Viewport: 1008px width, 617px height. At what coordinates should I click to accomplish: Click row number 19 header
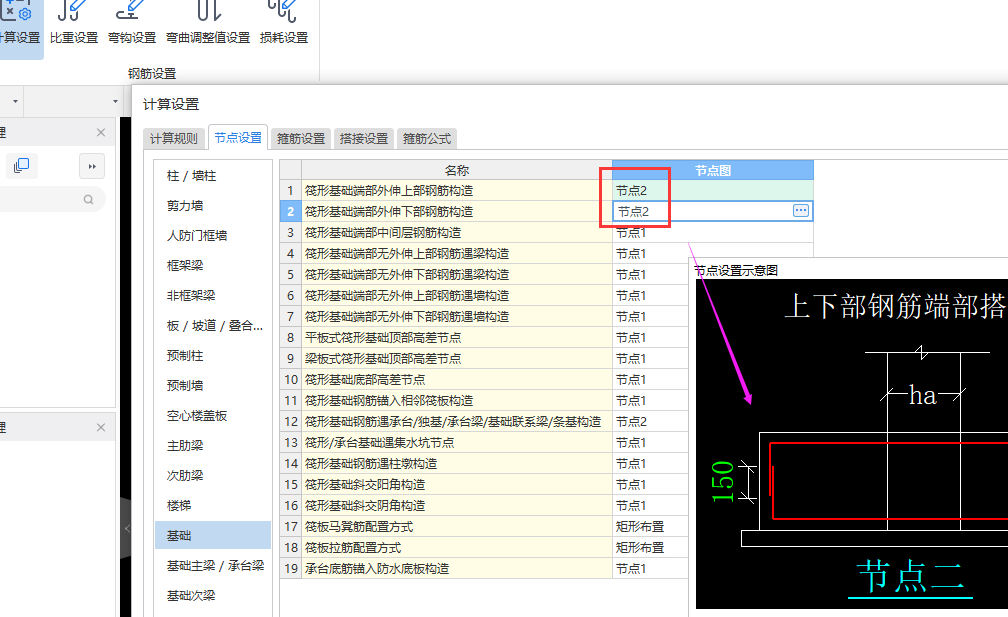pos(291,569)
